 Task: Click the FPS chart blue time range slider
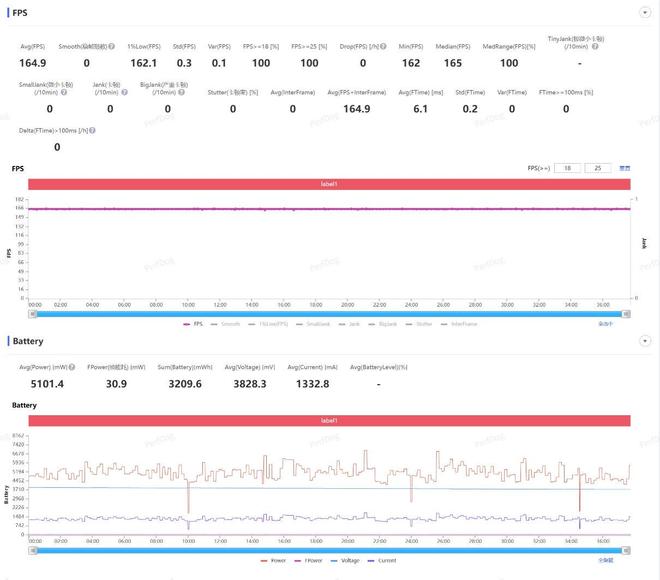point(330,313)
